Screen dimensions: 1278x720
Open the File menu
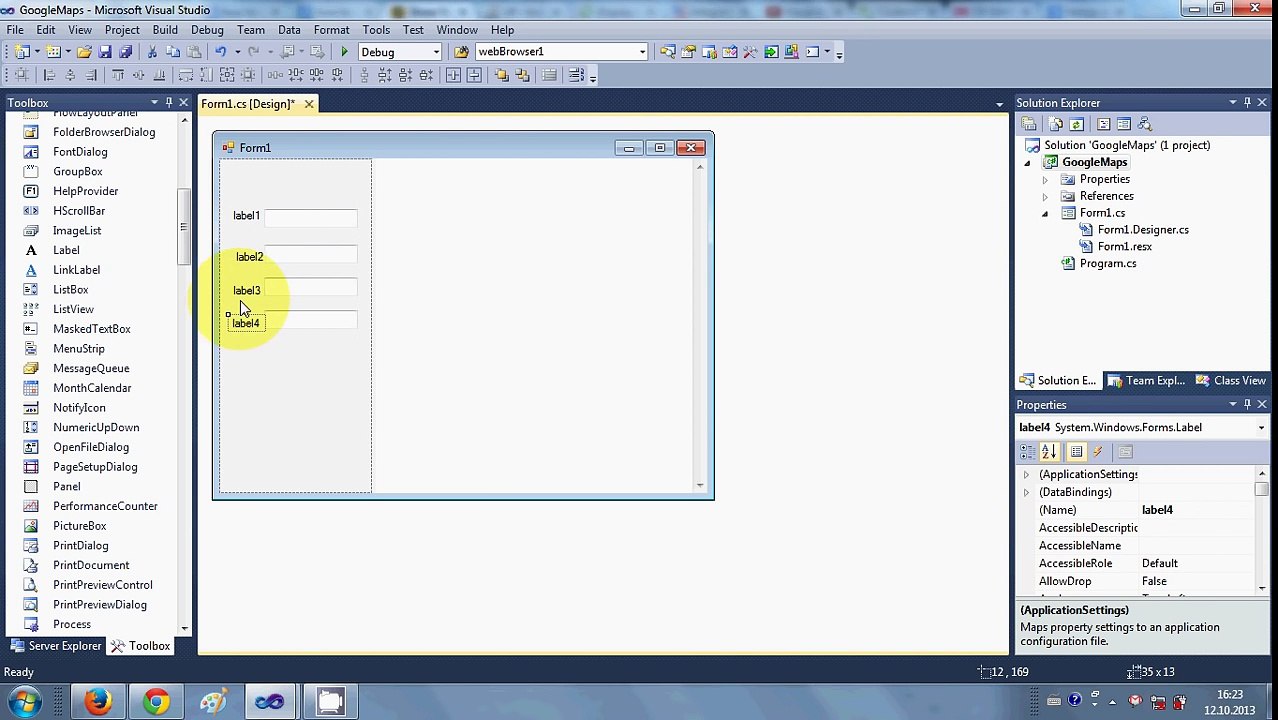pyautogui.click(x=15, y=30)
